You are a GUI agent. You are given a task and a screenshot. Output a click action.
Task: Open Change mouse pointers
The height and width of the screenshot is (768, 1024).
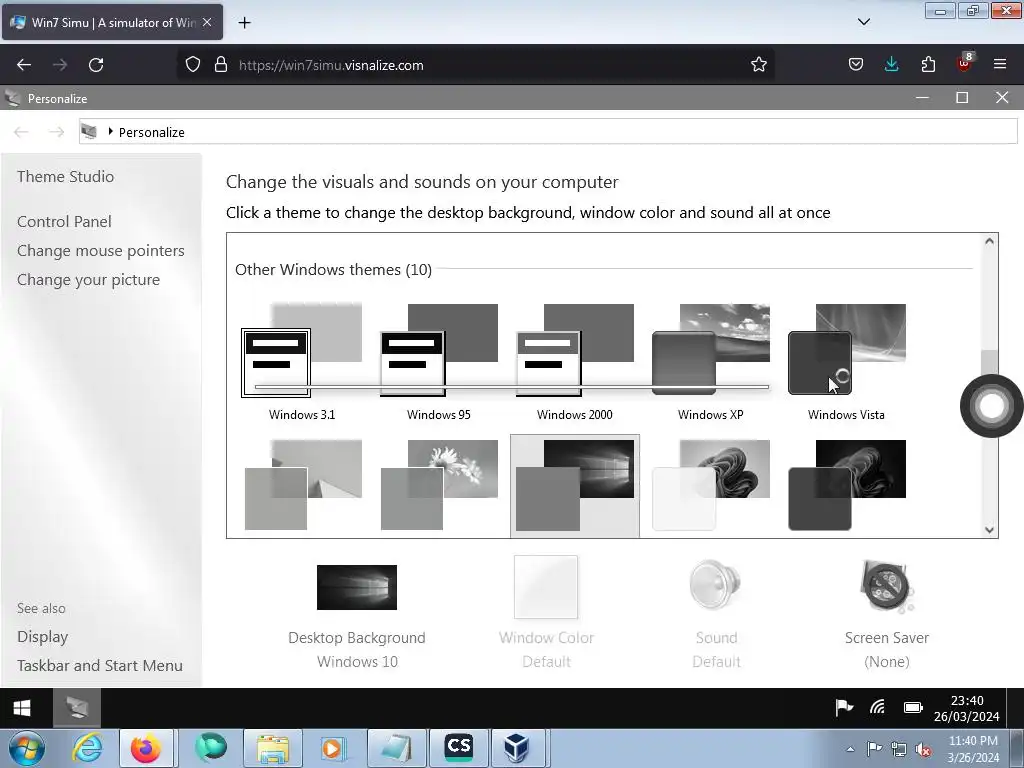click(x=101, y=251)
